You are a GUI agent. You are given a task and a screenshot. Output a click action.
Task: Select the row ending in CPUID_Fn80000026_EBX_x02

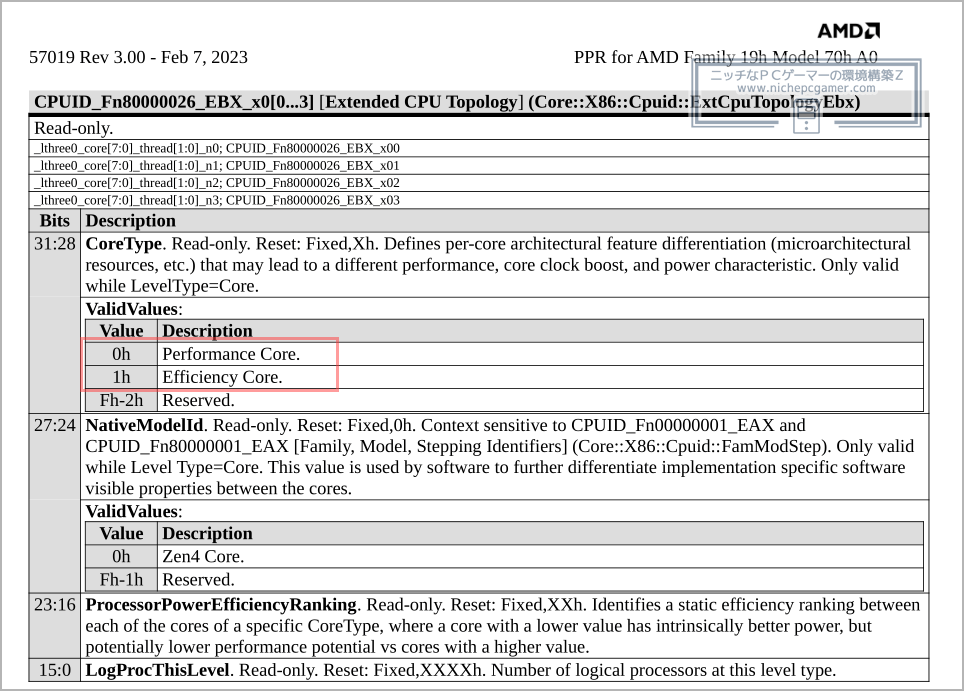click(x=479, y=183)
